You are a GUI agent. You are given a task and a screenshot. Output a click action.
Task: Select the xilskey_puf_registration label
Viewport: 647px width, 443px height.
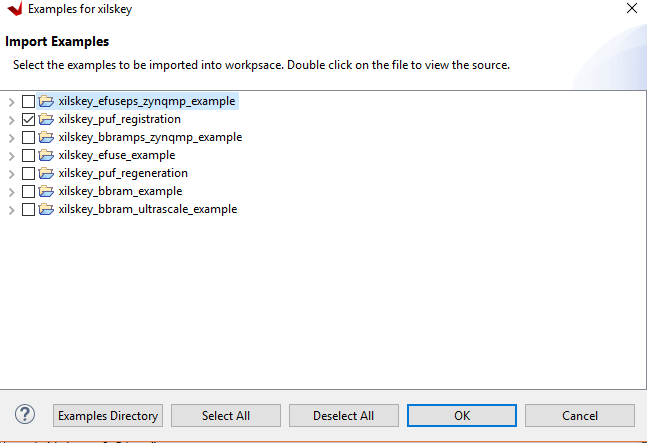pos(120,120)
